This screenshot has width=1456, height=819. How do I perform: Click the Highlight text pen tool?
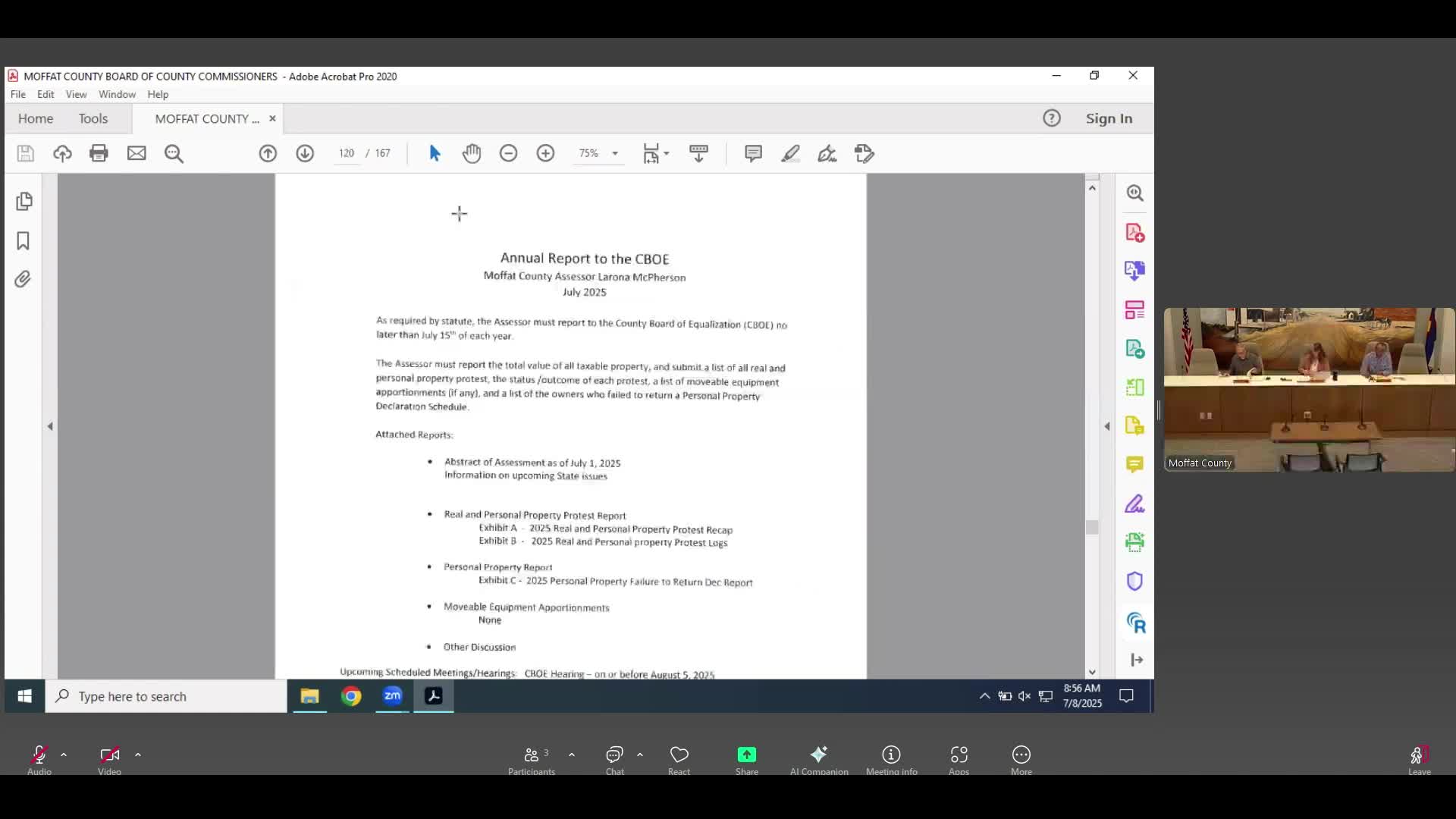coord(790,153)
